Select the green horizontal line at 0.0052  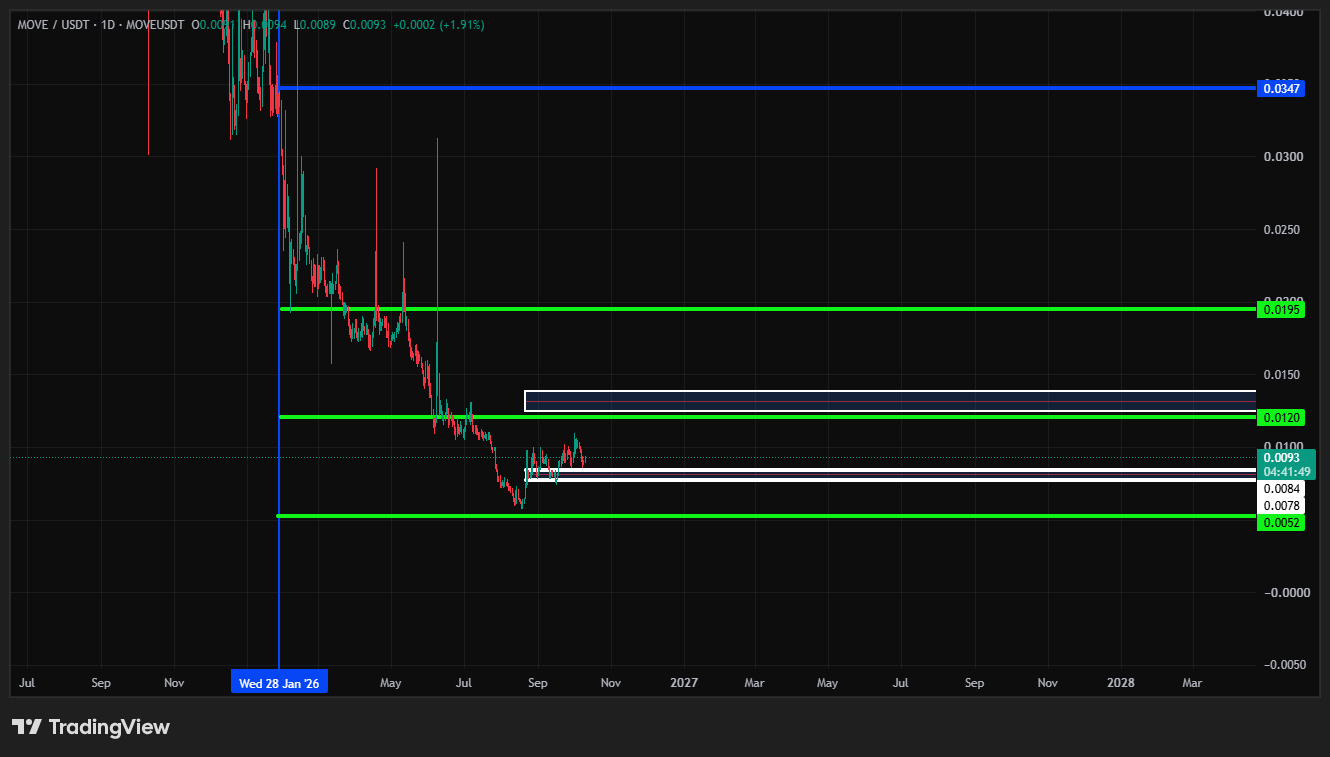[766, 516]
